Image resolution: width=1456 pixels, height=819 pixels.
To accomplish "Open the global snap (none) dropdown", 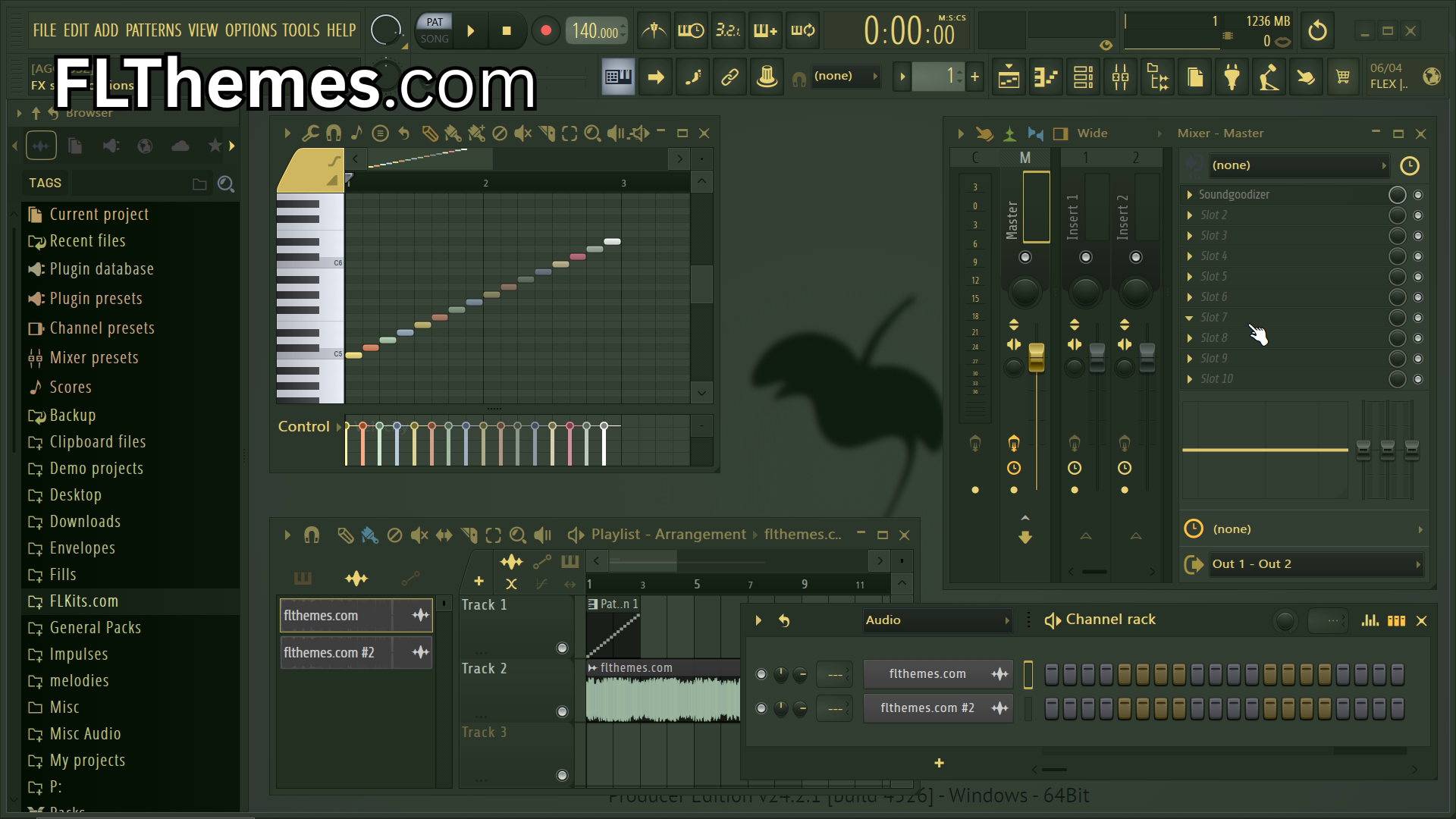I will [846, 76].
